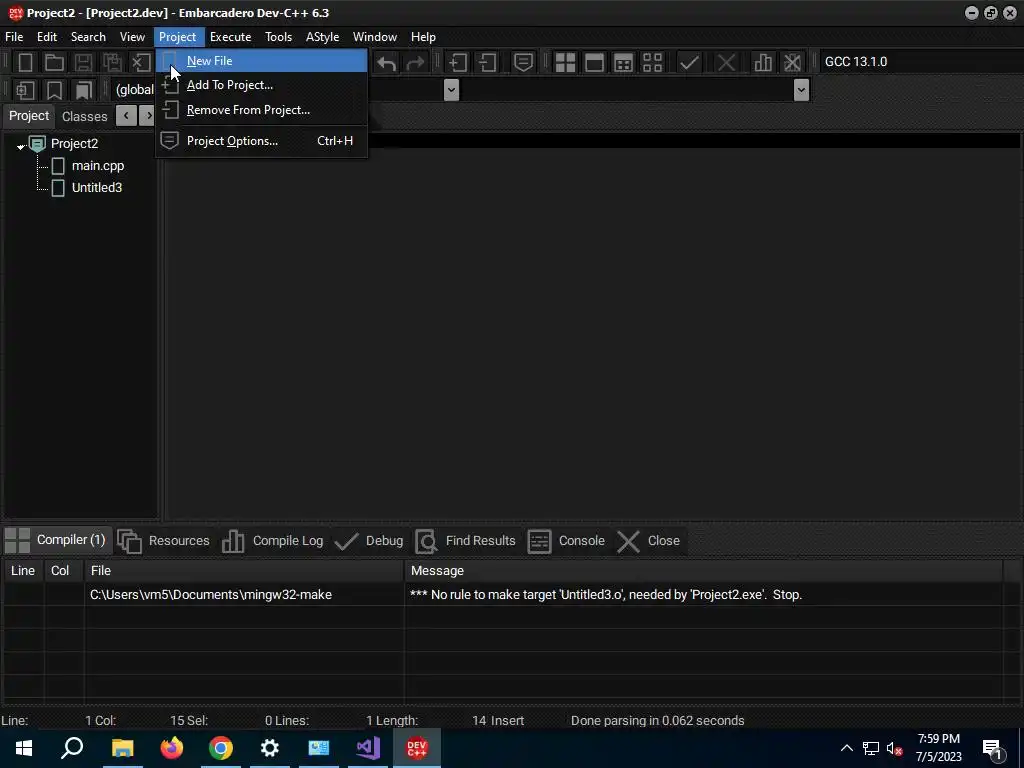Switch to the Console bottom tab

coord(566,541)
